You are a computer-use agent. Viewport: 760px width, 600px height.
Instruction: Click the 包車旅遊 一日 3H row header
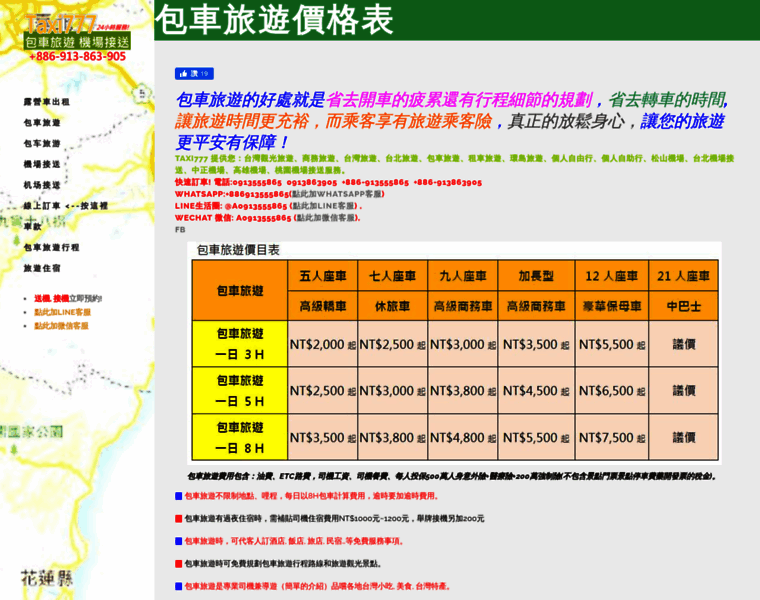(x=240, y=344)
